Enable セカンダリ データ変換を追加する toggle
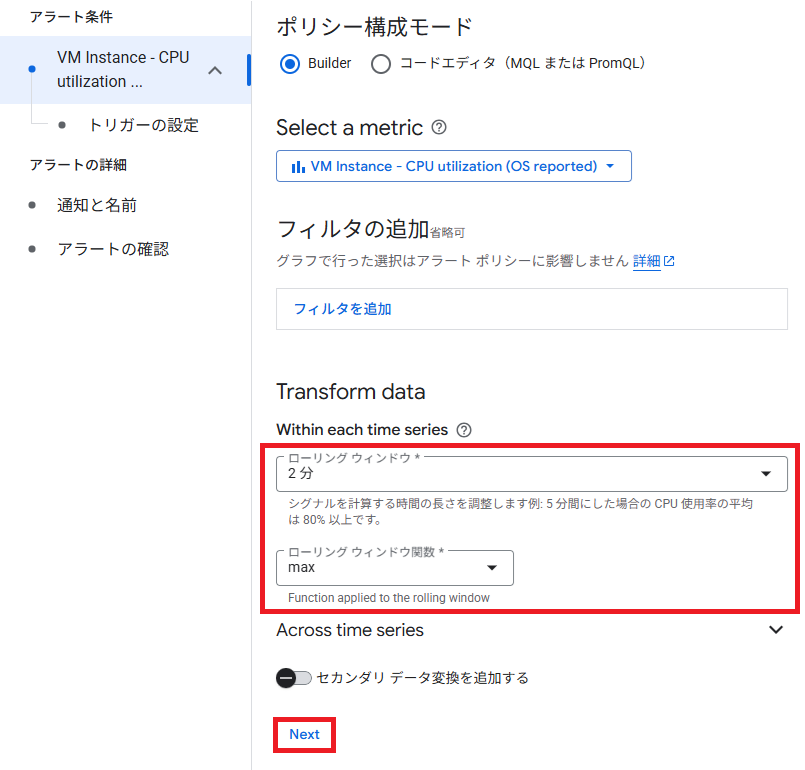 (294, 678)
